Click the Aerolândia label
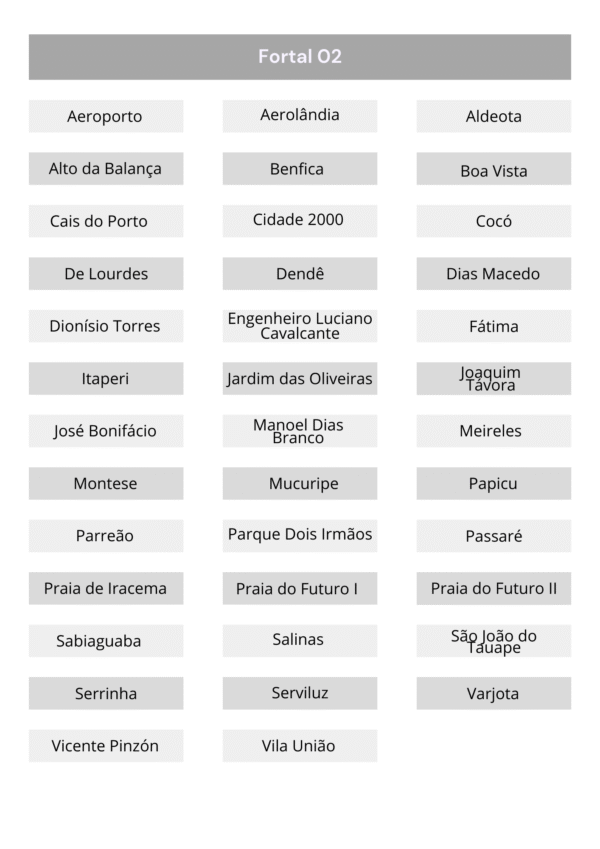Screen dimensions: 600x849 [x=300, y=115]
